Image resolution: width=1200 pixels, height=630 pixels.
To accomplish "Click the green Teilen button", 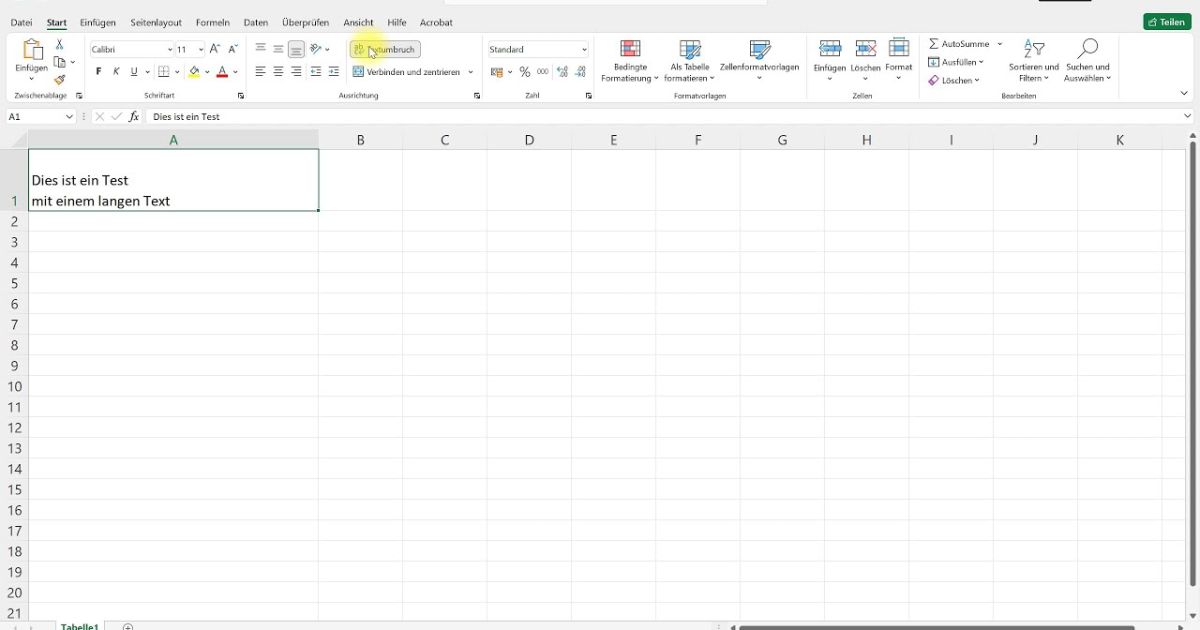I will (1167, 22).
